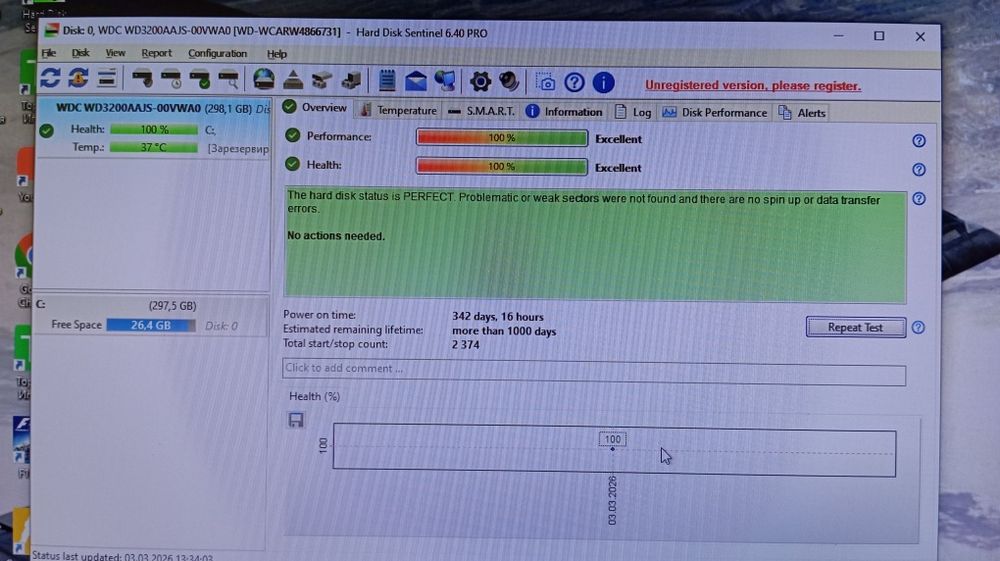This screenshot has width=1000, height=561.
Task: Click the camera screenshot capture icon
Action: 545,82
